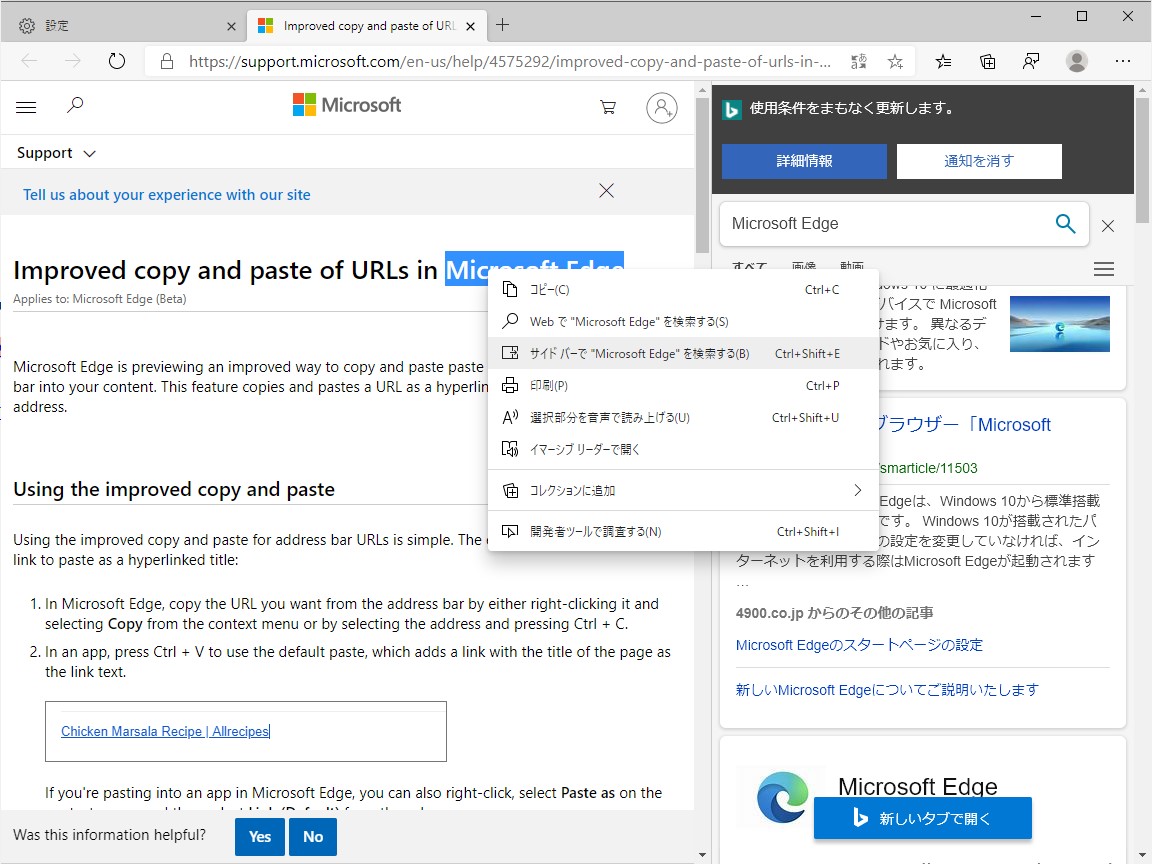Click the sidebar search magnifier icon
The image size is (1152, 864).
coord(1065,223)
